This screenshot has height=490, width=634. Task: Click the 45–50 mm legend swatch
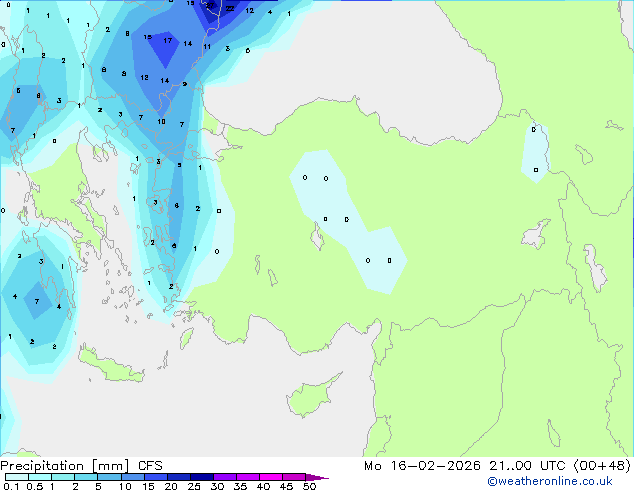click(294, 477)
